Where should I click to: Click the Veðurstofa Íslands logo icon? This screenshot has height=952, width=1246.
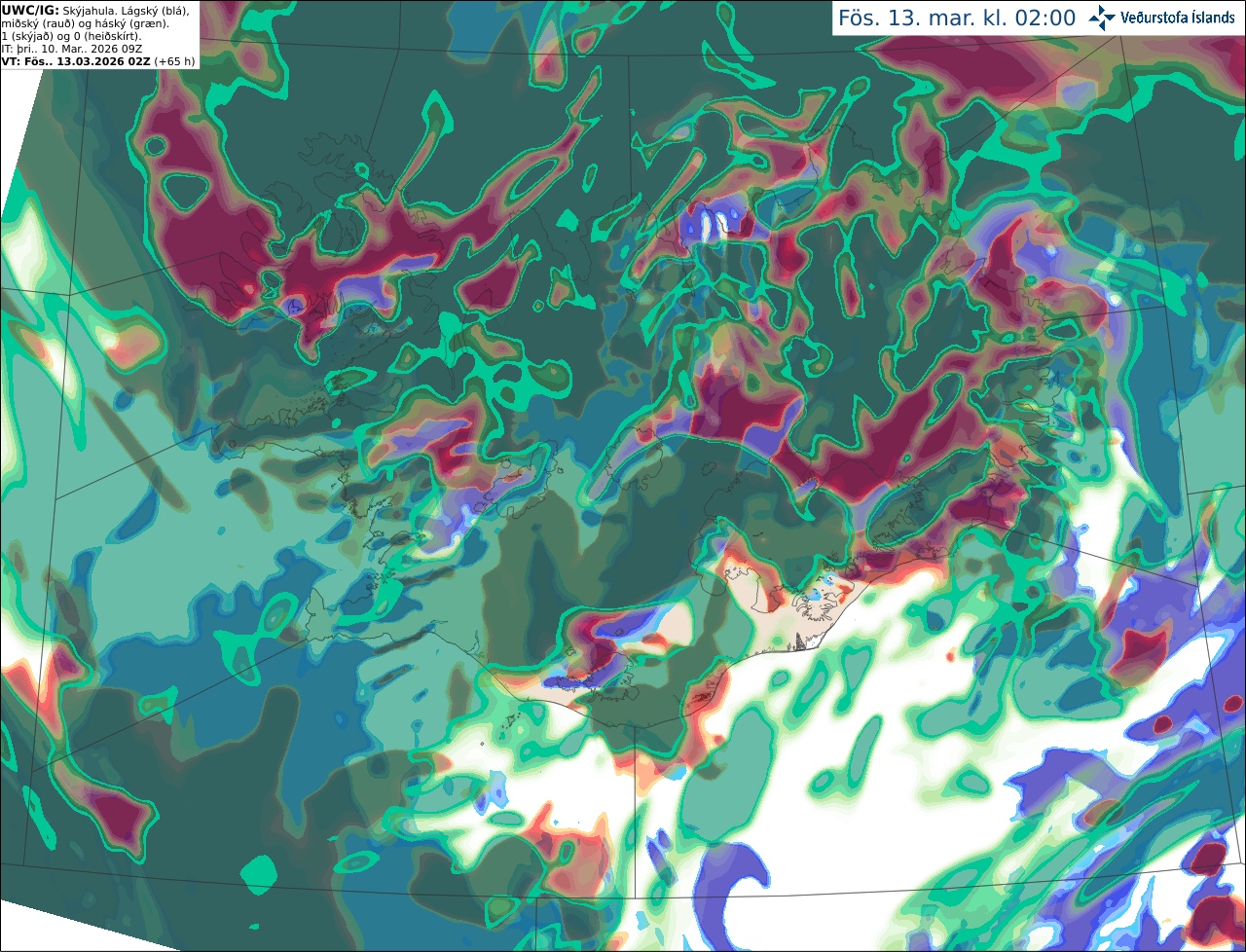coord(1102,18)
